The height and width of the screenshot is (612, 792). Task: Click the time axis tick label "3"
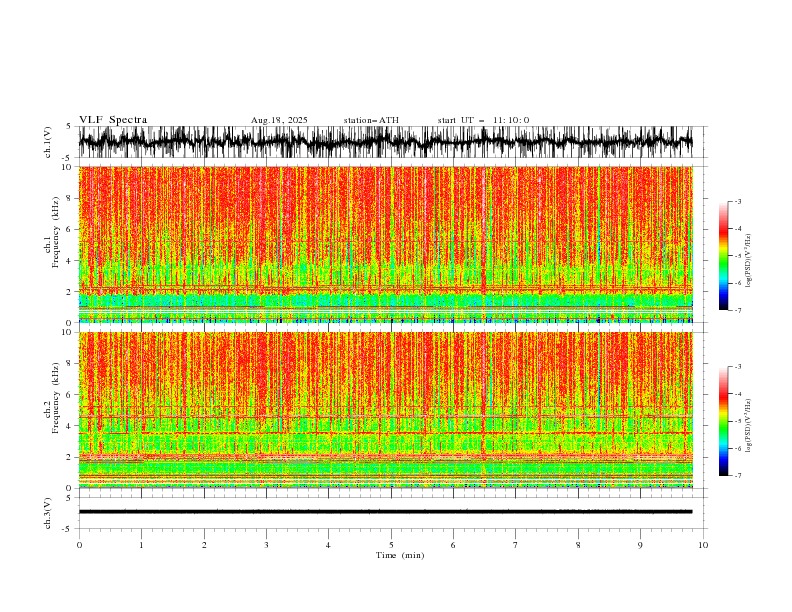[x=266, y=545]
